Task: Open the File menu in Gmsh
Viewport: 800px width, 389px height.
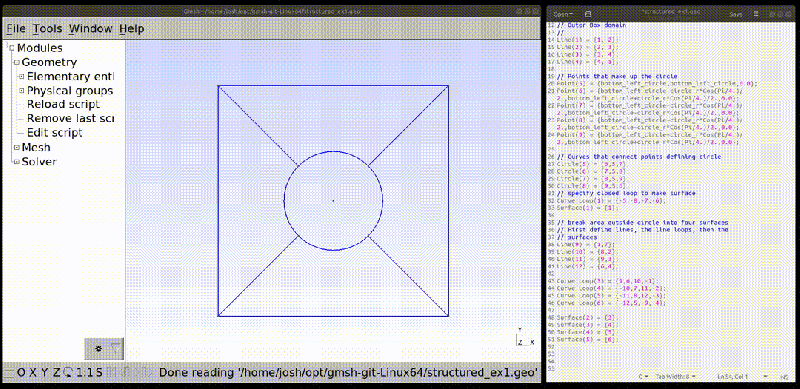Action: click(x=16, y=29)
